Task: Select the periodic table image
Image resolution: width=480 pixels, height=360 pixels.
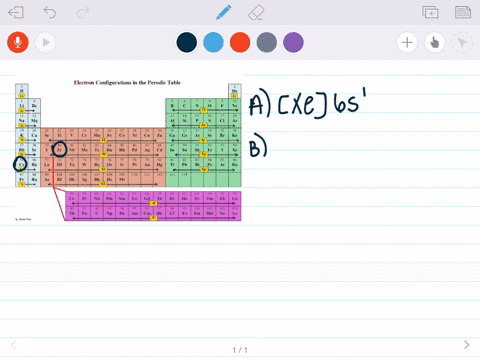Action: tap(128, 149)
